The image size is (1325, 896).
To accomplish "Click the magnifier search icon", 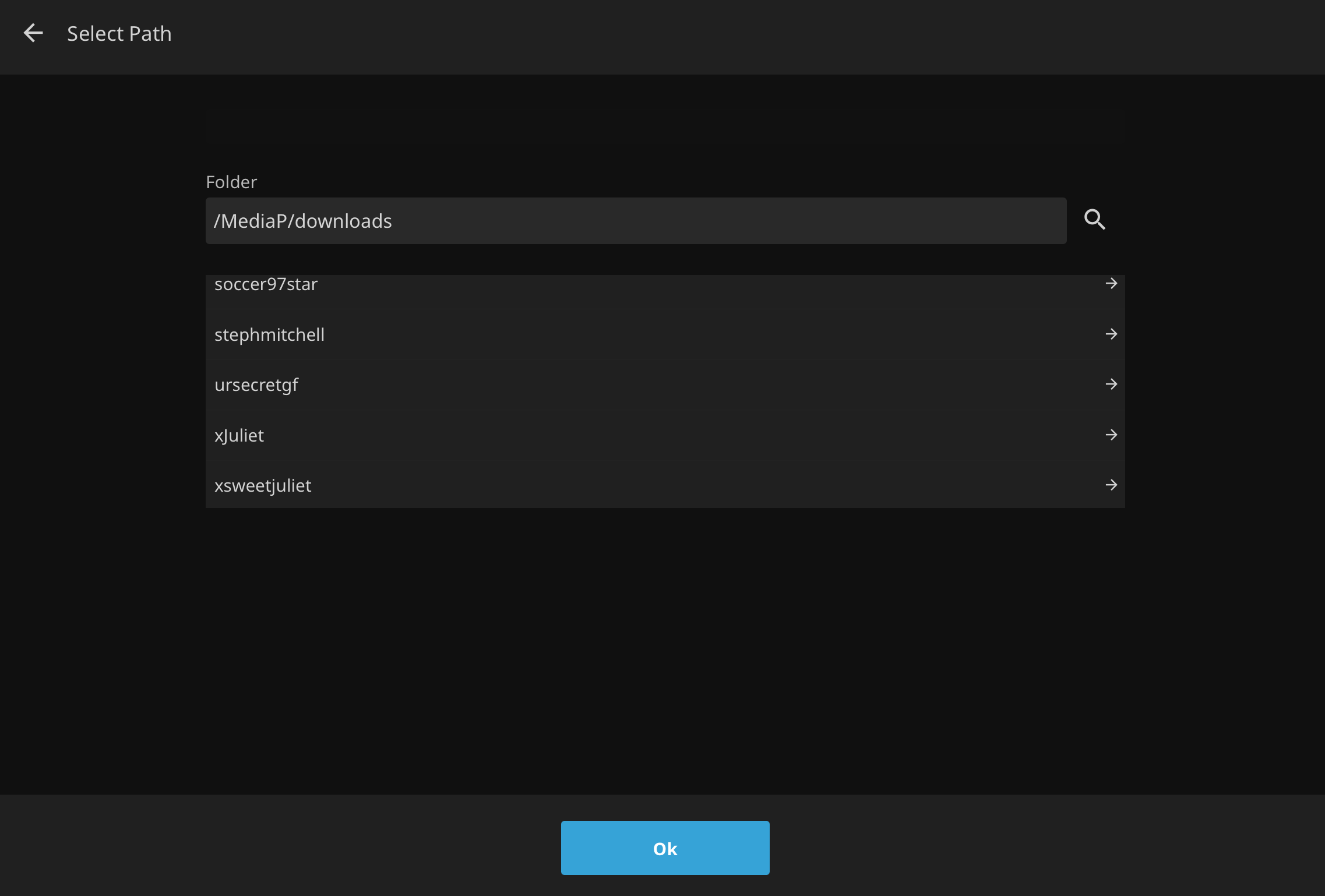I will [1094, 220].
